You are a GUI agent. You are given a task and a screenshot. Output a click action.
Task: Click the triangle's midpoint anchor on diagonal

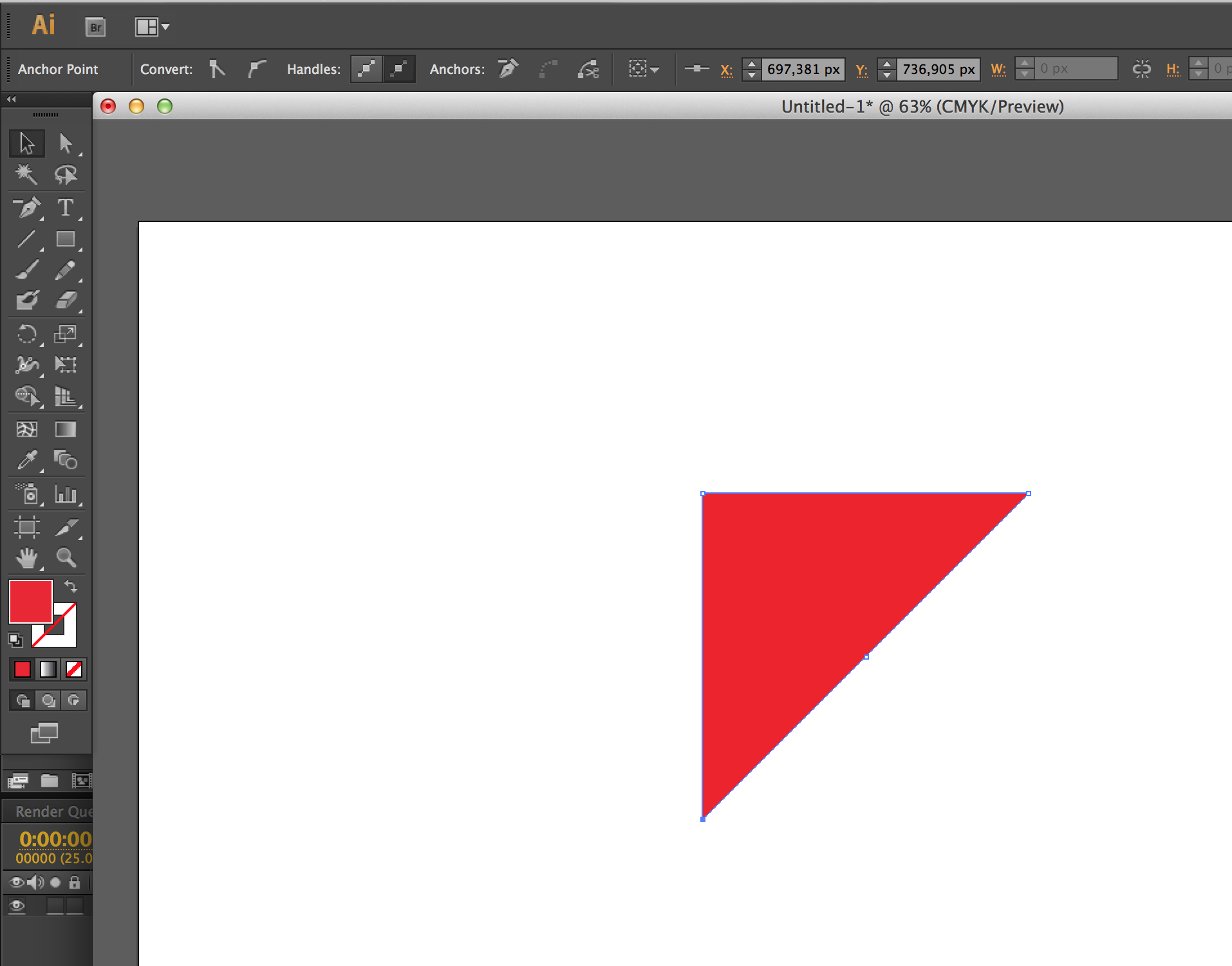coord(866,656)
